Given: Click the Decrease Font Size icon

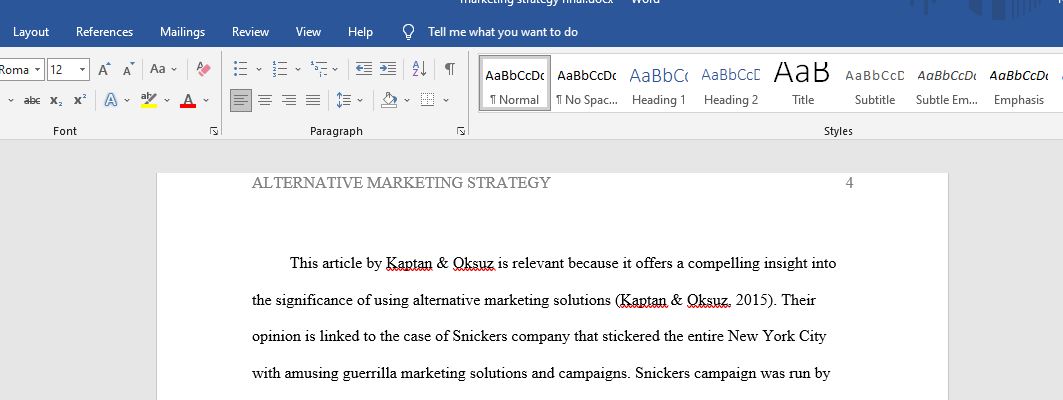Looking at the screenshot, I should pos(128,69).
